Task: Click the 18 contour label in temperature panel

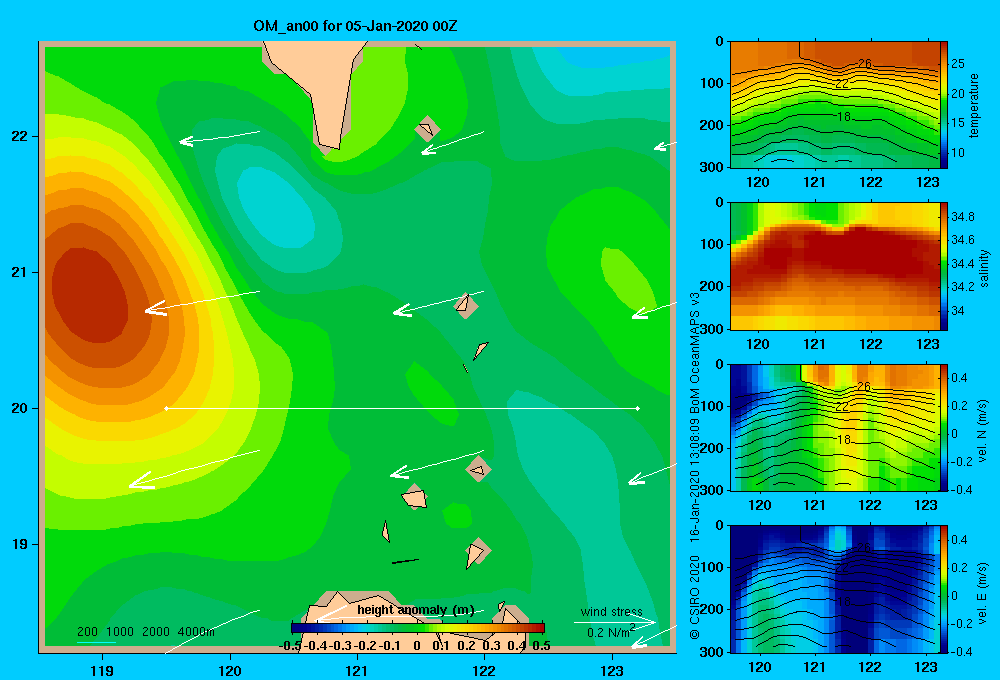Action: pos(844,117)
